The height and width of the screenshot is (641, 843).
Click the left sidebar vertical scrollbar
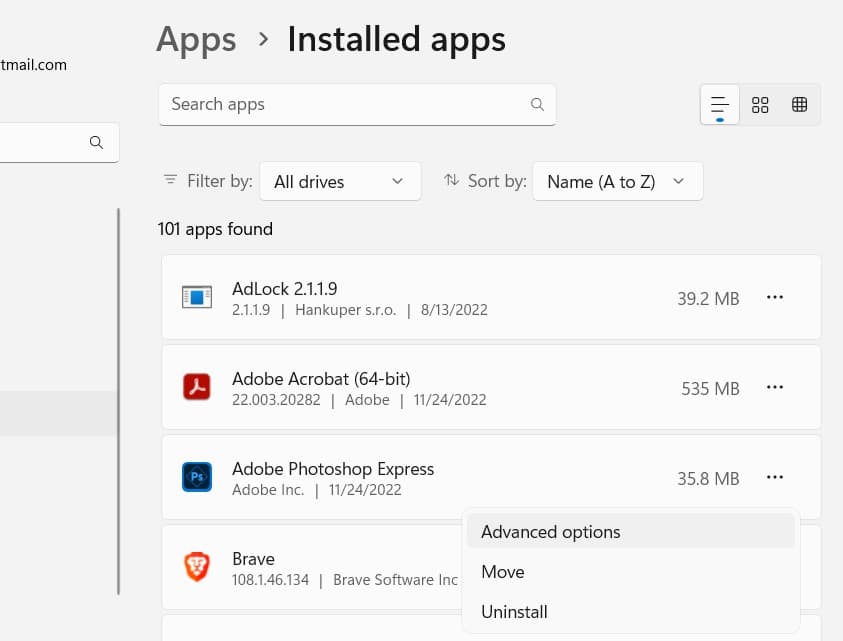pos(118,401)
